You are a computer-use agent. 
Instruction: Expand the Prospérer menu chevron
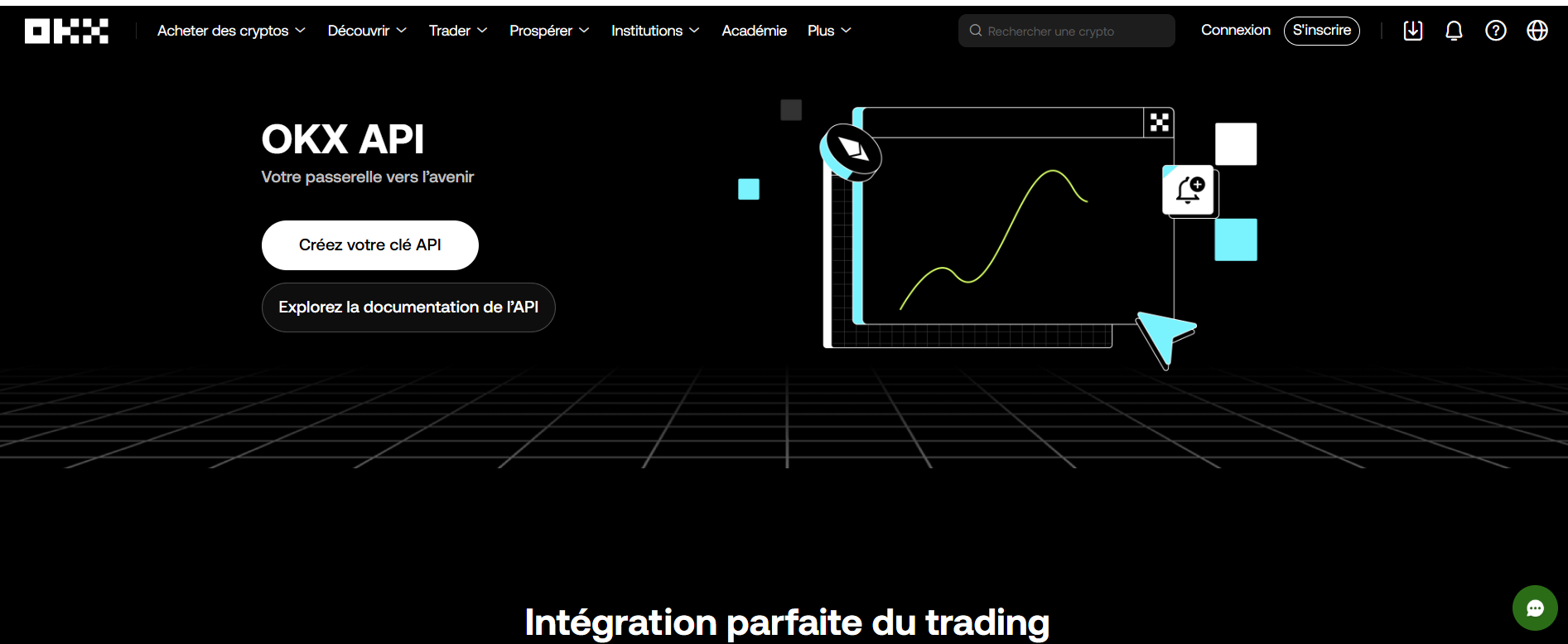click(584, 31)
